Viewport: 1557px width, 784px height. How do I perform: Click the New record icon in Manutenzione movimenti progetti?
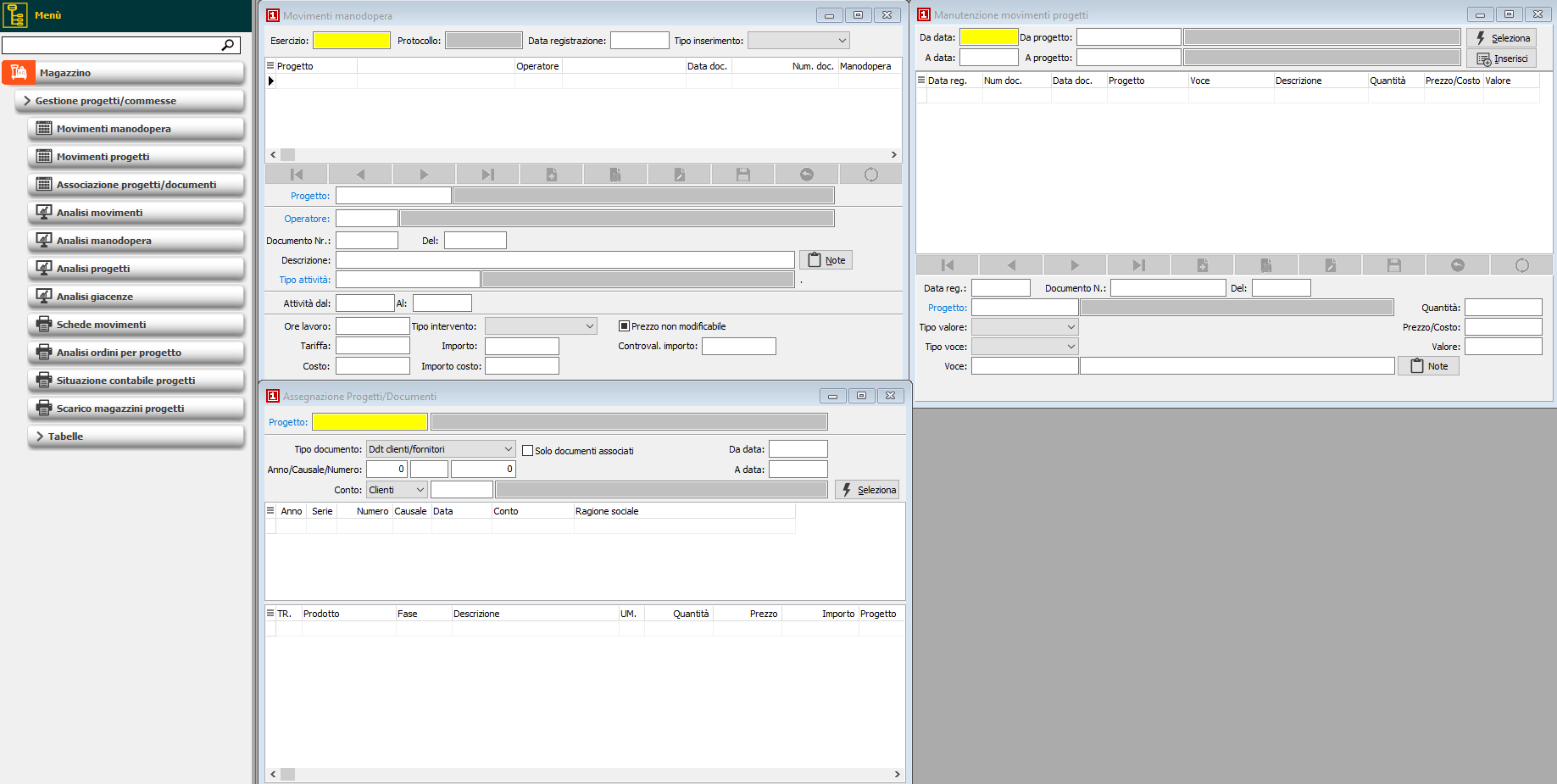pos(1202,264)
